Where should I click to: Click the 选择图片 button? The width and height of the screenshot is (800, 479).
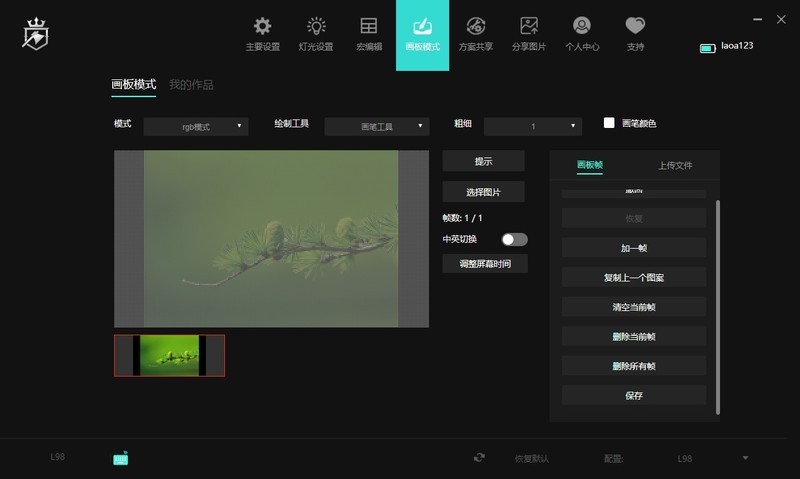coord(483,192)
